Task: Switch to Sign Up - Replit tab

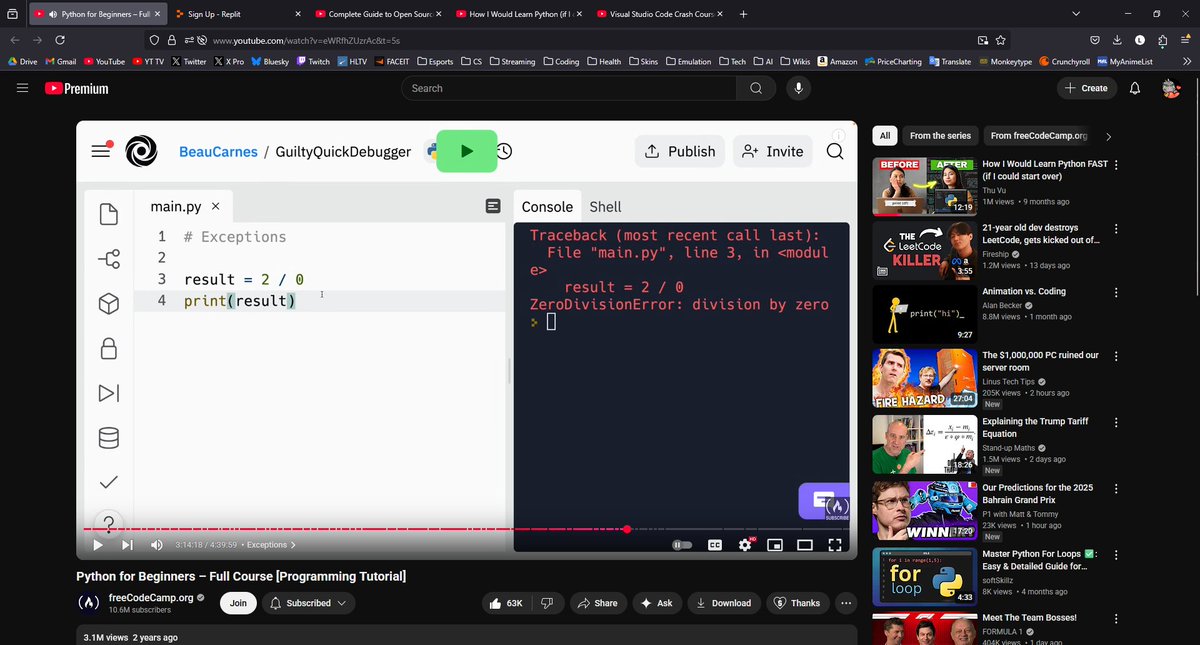Action: [x=238, y=14]
